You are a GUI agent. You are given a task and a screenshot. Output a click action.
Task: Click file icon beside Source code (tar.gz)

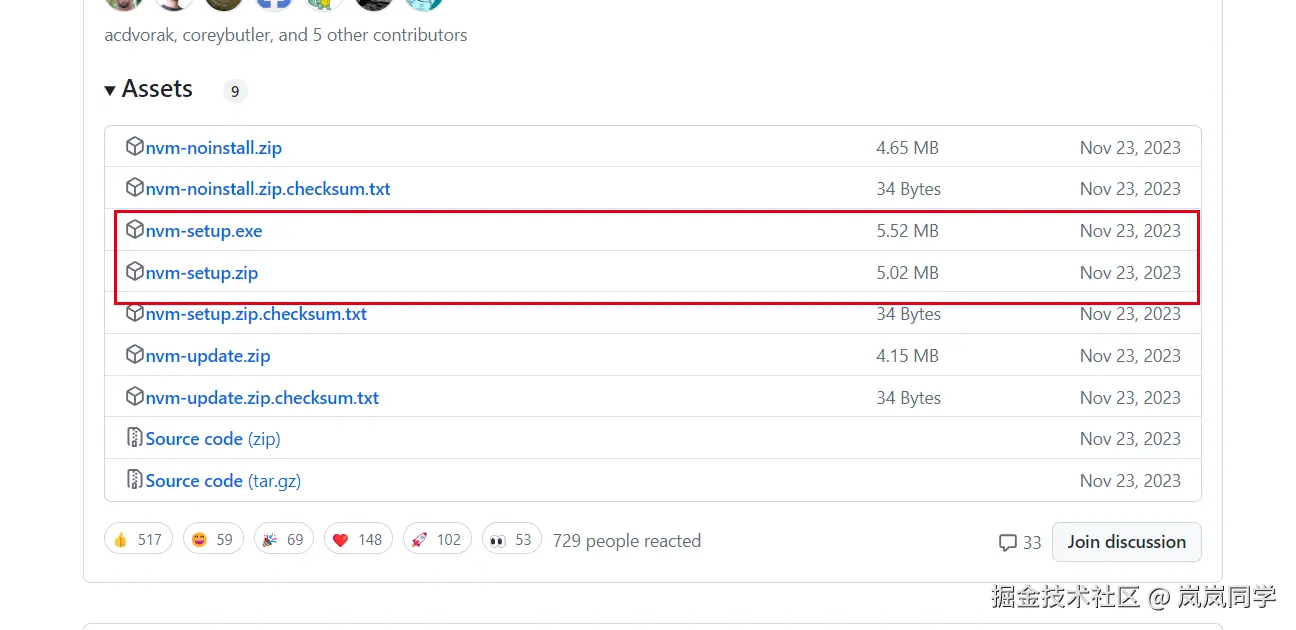click(135, 480)
